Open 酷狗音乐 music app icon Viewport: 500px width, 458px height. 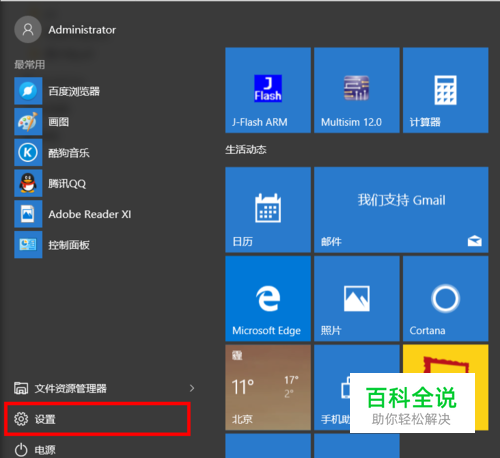tap(28, 152)
